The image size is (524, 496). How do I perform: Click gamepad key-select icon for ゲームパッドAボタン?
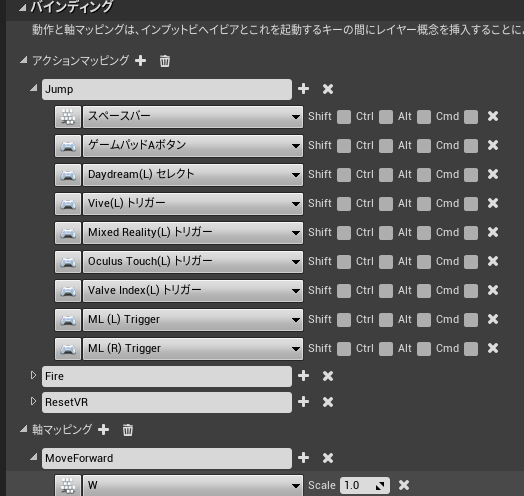pyautogui.click(x=68, y=146)
